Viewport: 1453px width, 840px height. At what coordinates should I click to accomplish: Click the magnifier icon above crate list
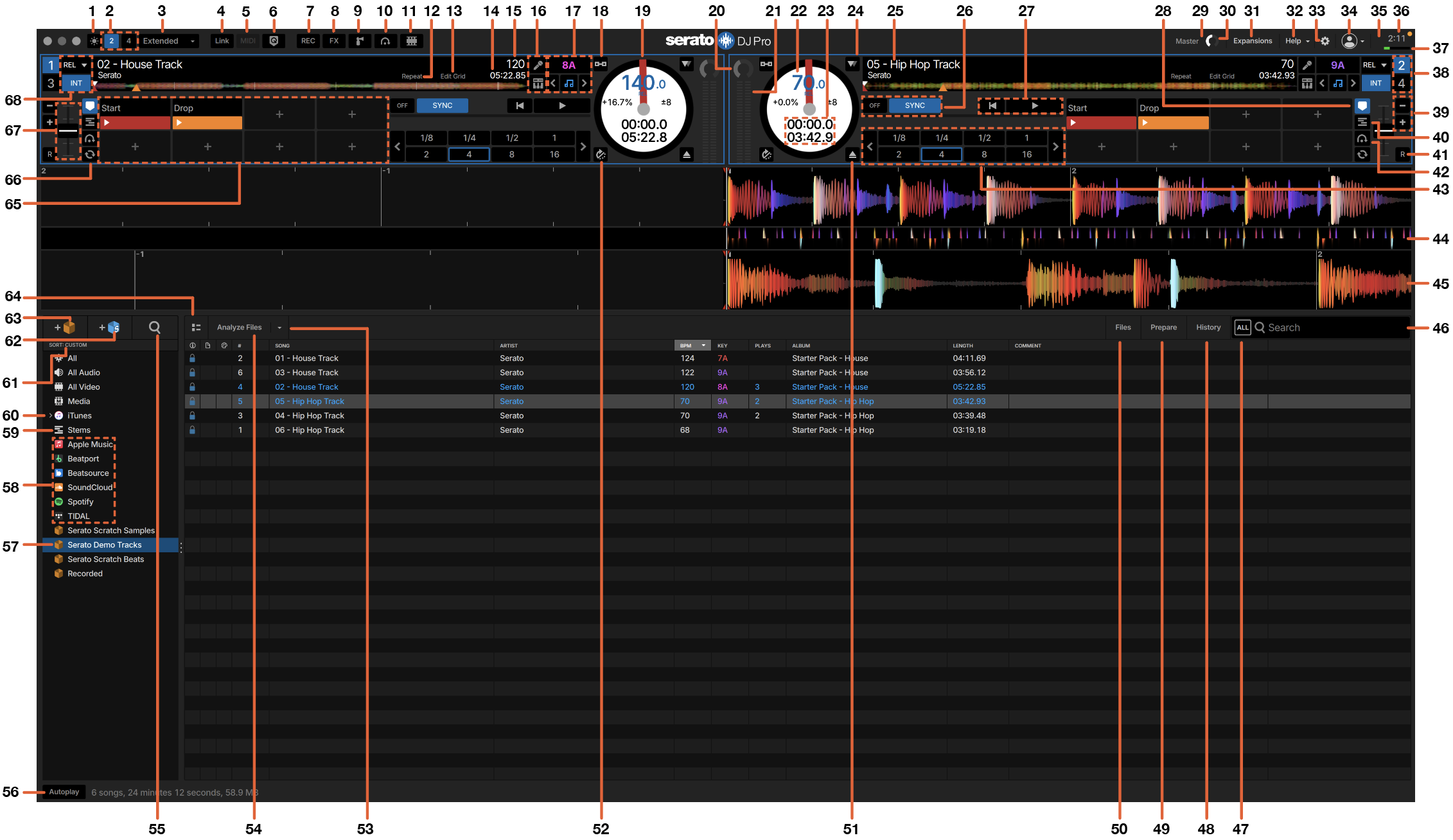[x=155, y=328]
